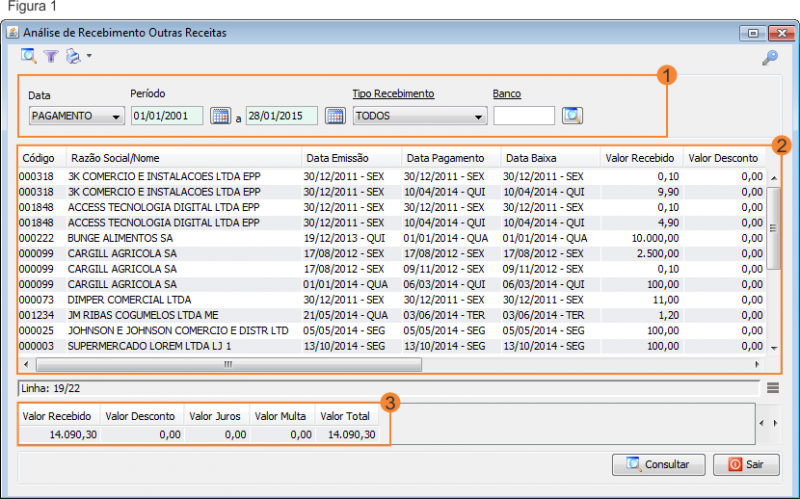Open the printer dropdown arrow
This screenshot has width=800, height=499.
89,56
